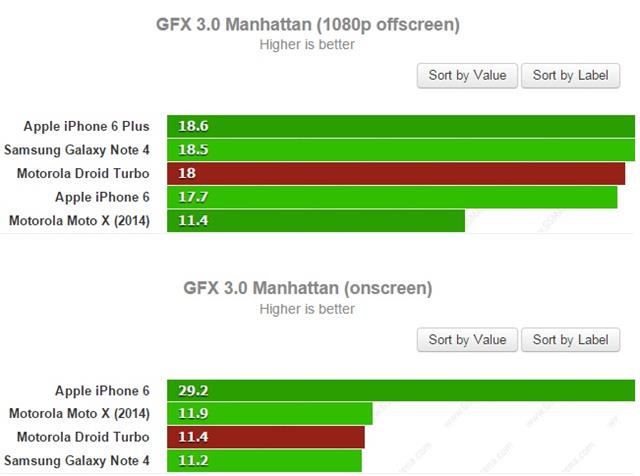Select the Samsung Galaxy Note 4 11.2 bar
This screenshot has width=640, height=476.
264,460
